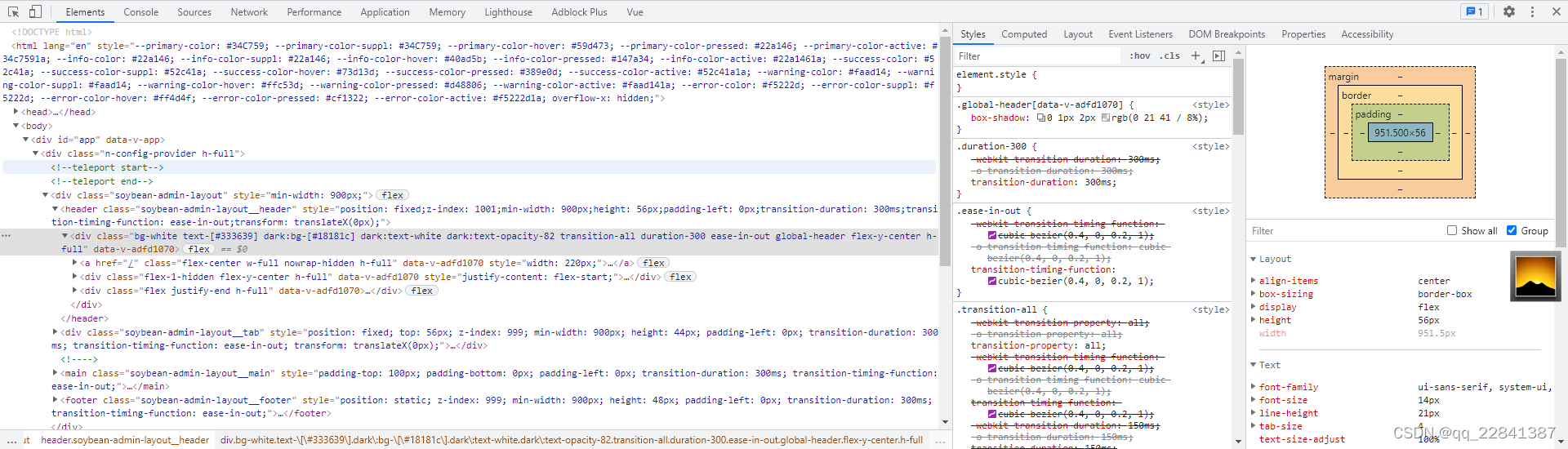Open the issues counter badge showing 1
The image size is (1568, 449).
click(x=1474, y=11)
